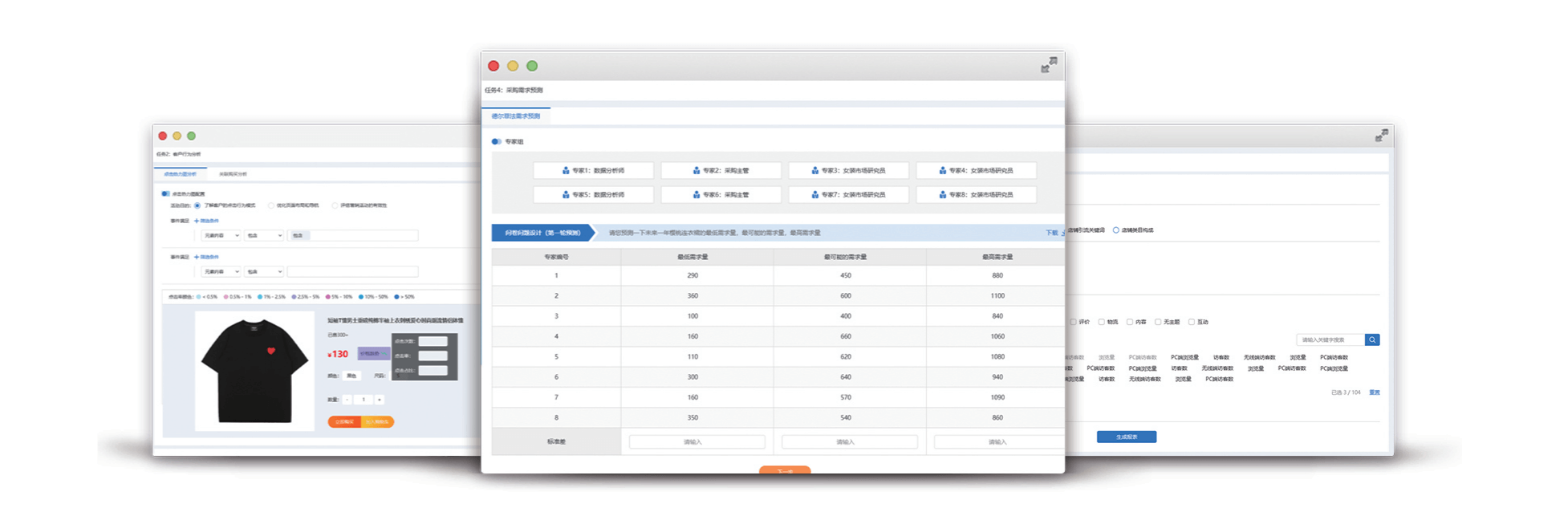Open 元素内容 dropdown in the upper 事件满足 row
This screenshot has width=1568, height=508.
[x=221, y=235]
